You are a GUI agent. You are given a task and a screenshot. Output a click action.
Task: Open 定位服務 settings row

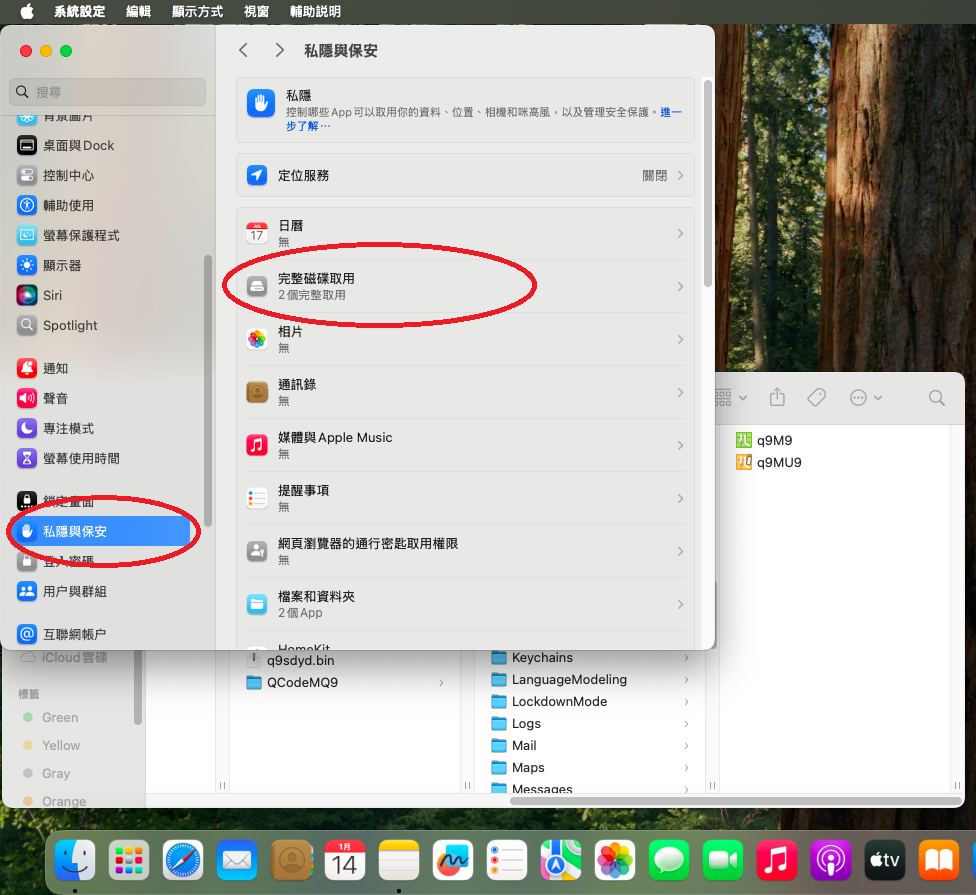click(465, 176)
